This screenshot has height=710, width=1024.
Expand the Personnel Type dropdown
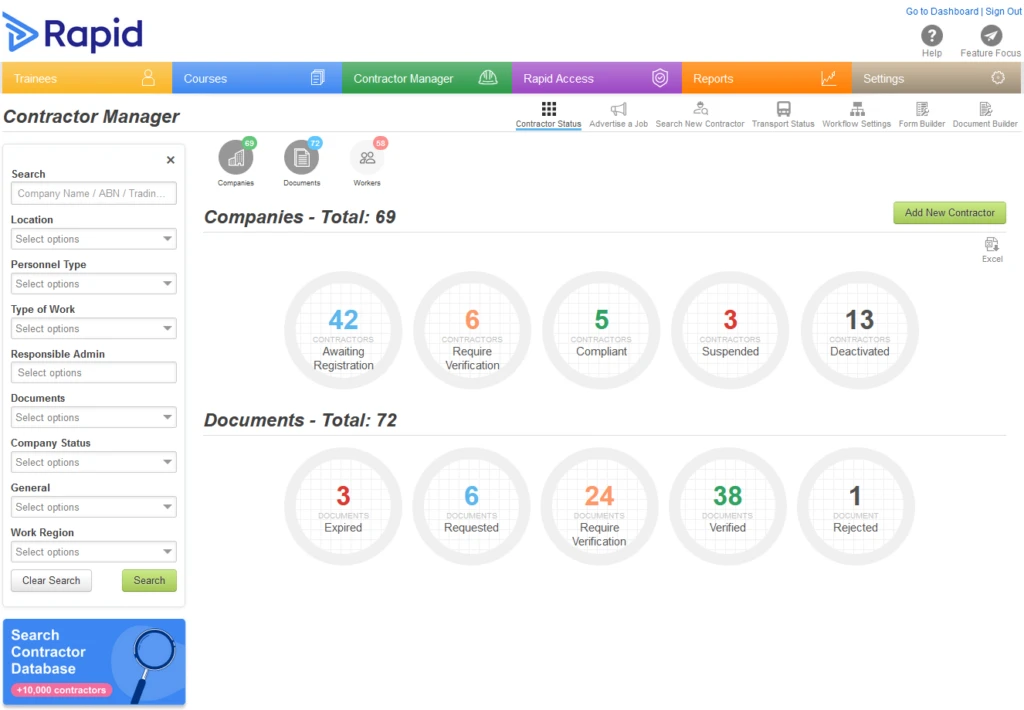click(93, 284)
